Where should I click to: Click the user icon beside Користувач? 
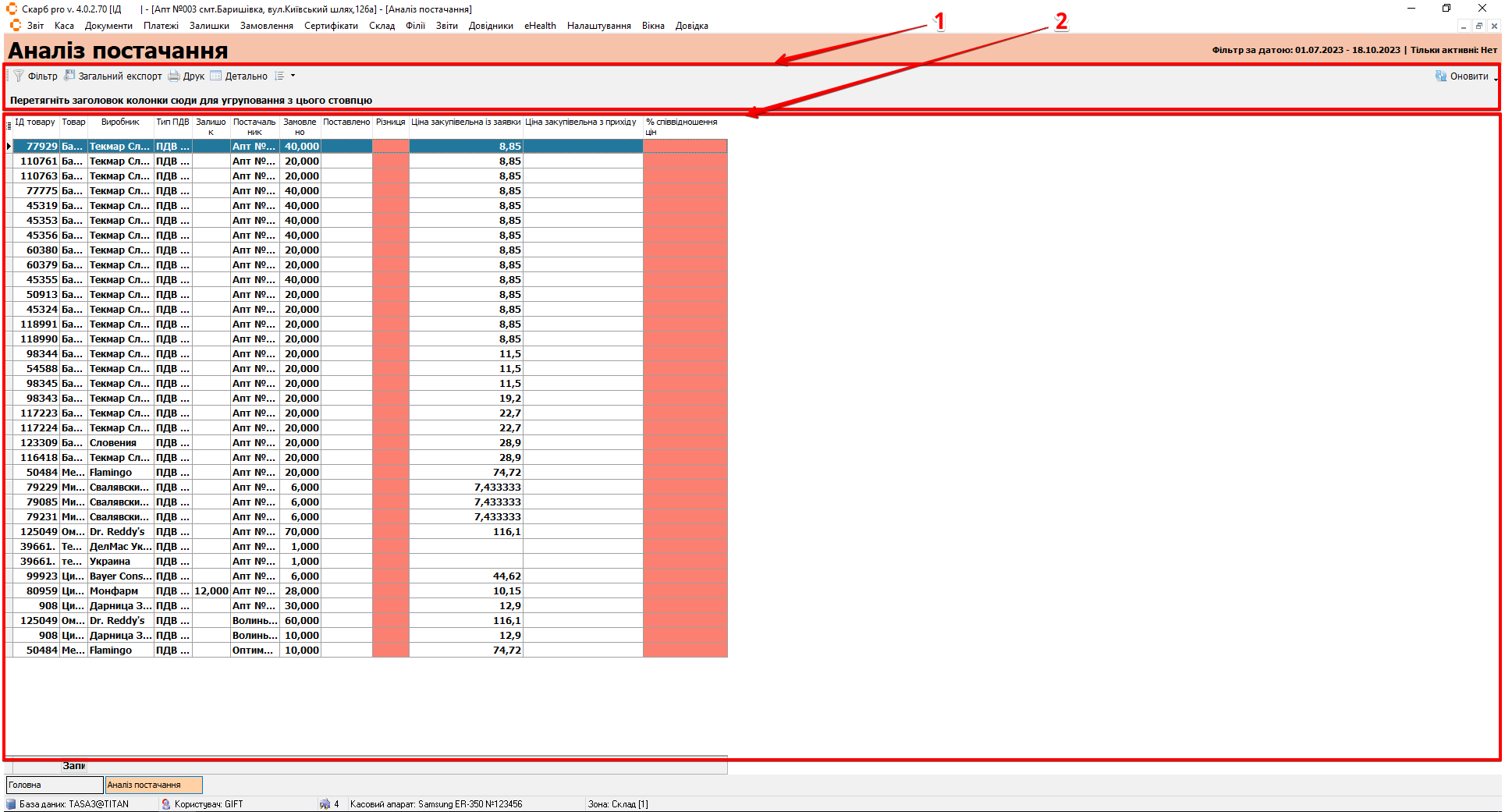tap(165, 804)
